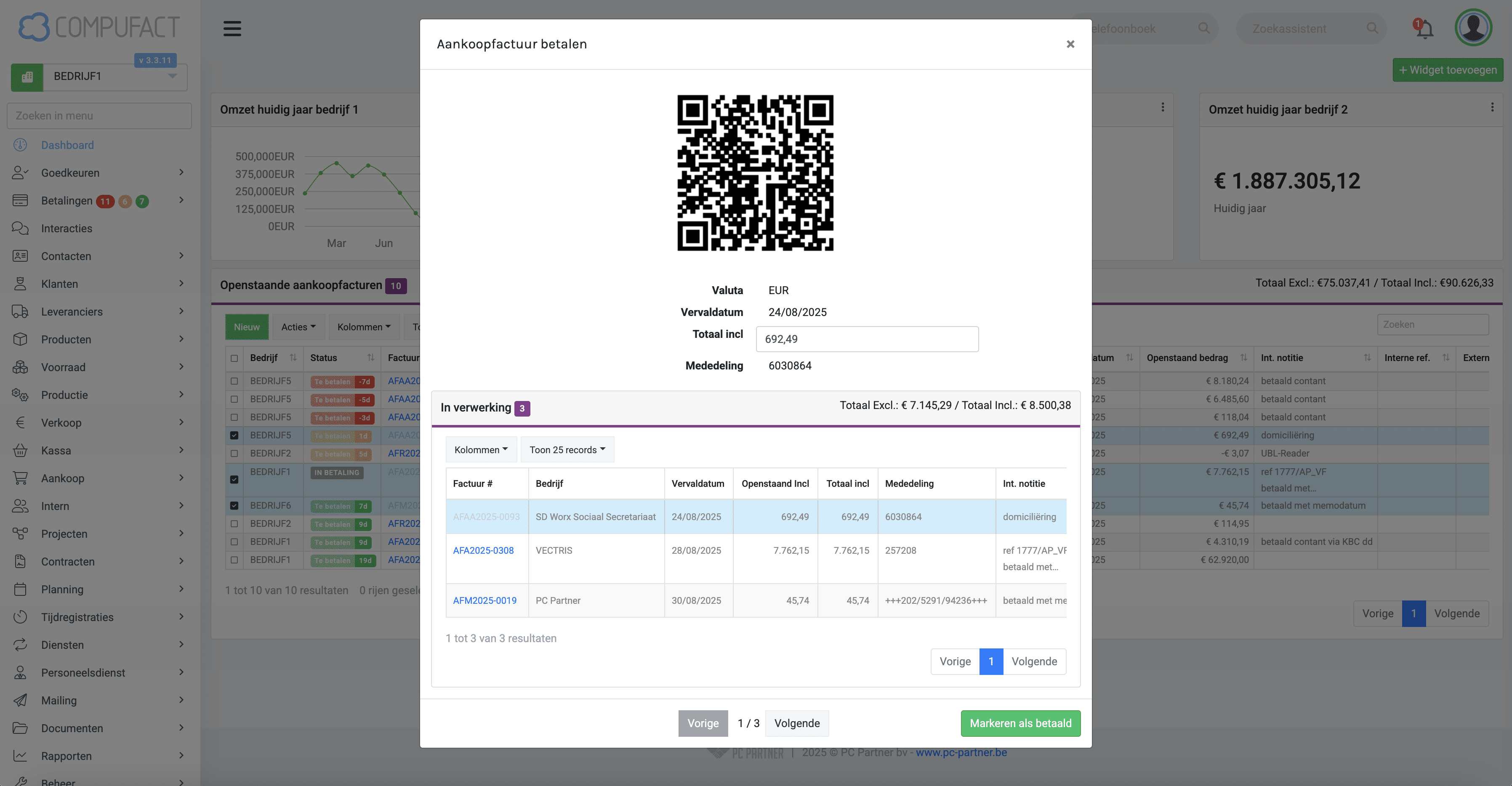Viewport: 1512px width, 786px height.
Task: Click the Zoeken in menu field
Action: click(x=99, y=116)
